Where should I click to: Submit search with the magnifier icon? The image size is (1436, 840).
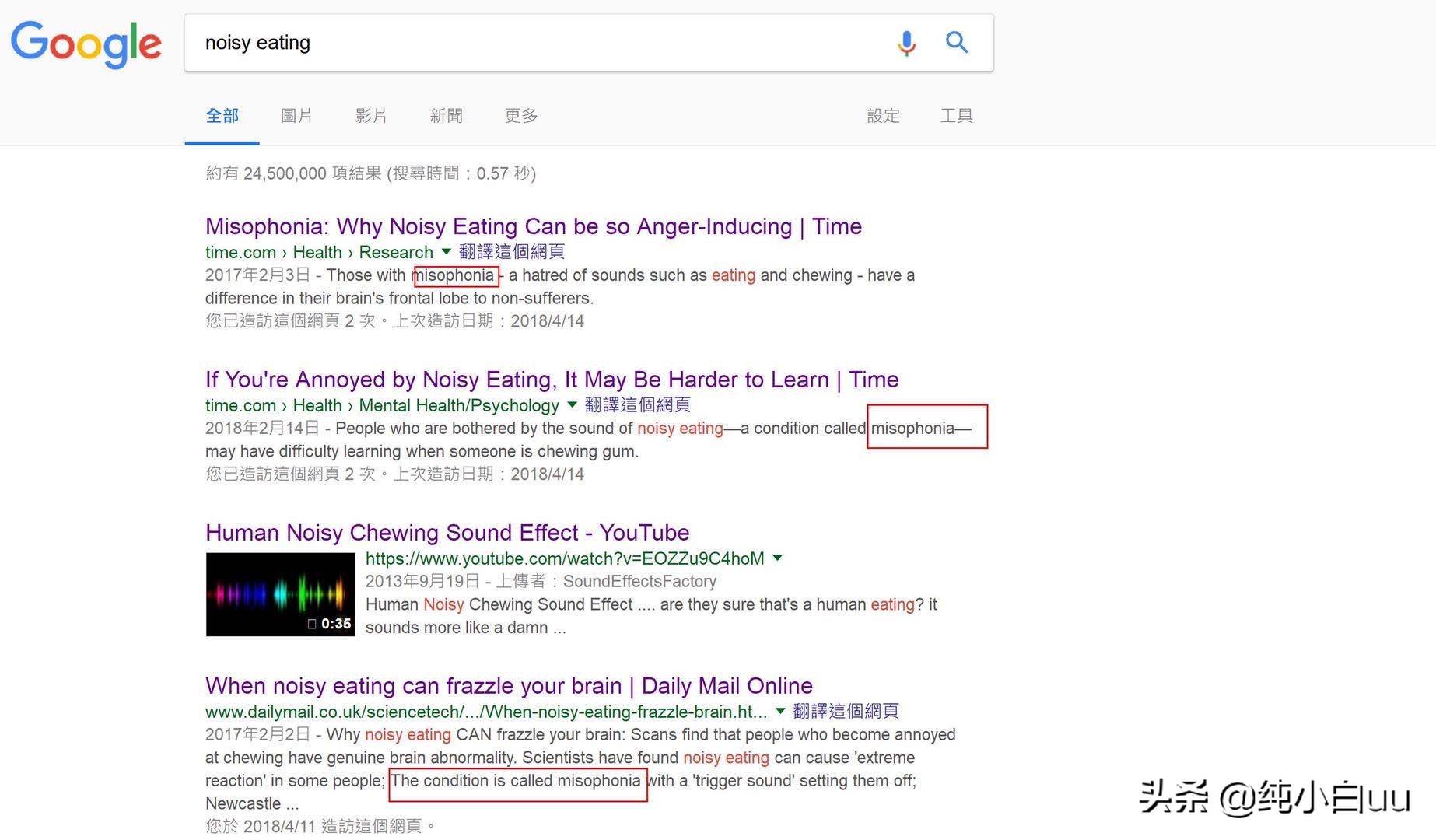point(957,42)
